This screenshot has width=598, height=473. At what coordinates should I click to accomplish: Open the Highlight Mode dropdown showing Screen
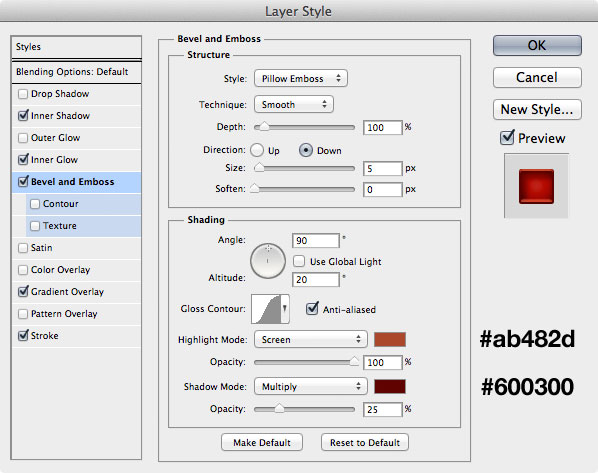[310, 339]
